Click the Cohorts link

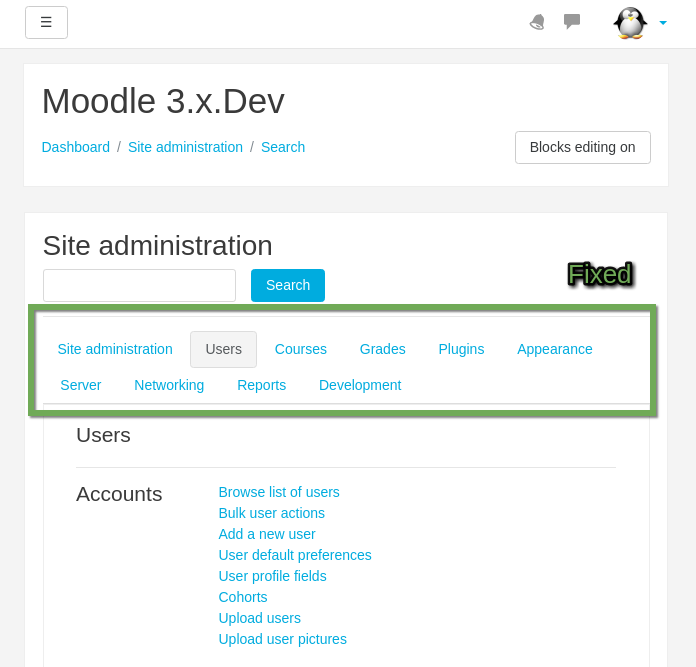point(243,597)
